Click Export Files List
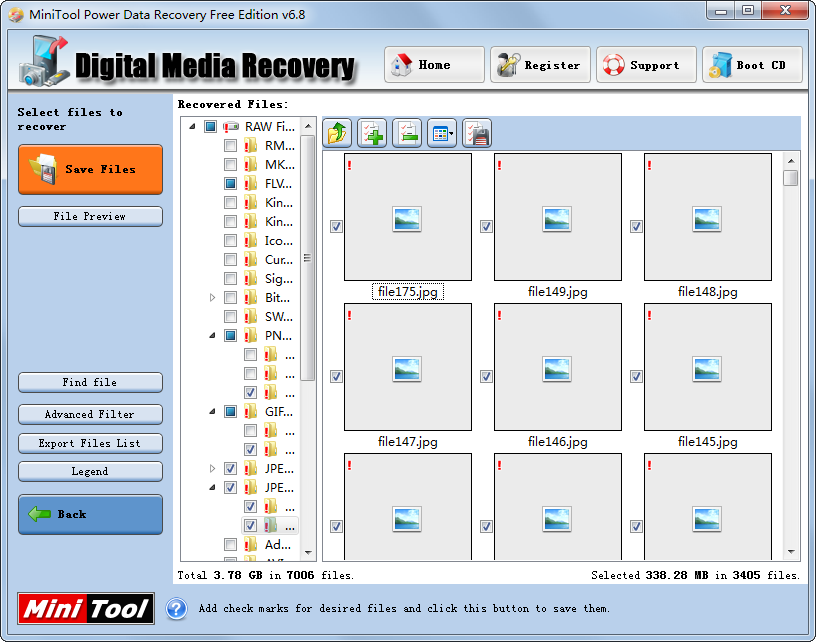This screenshot has width=816, height=642. click(x=91, y=443)
